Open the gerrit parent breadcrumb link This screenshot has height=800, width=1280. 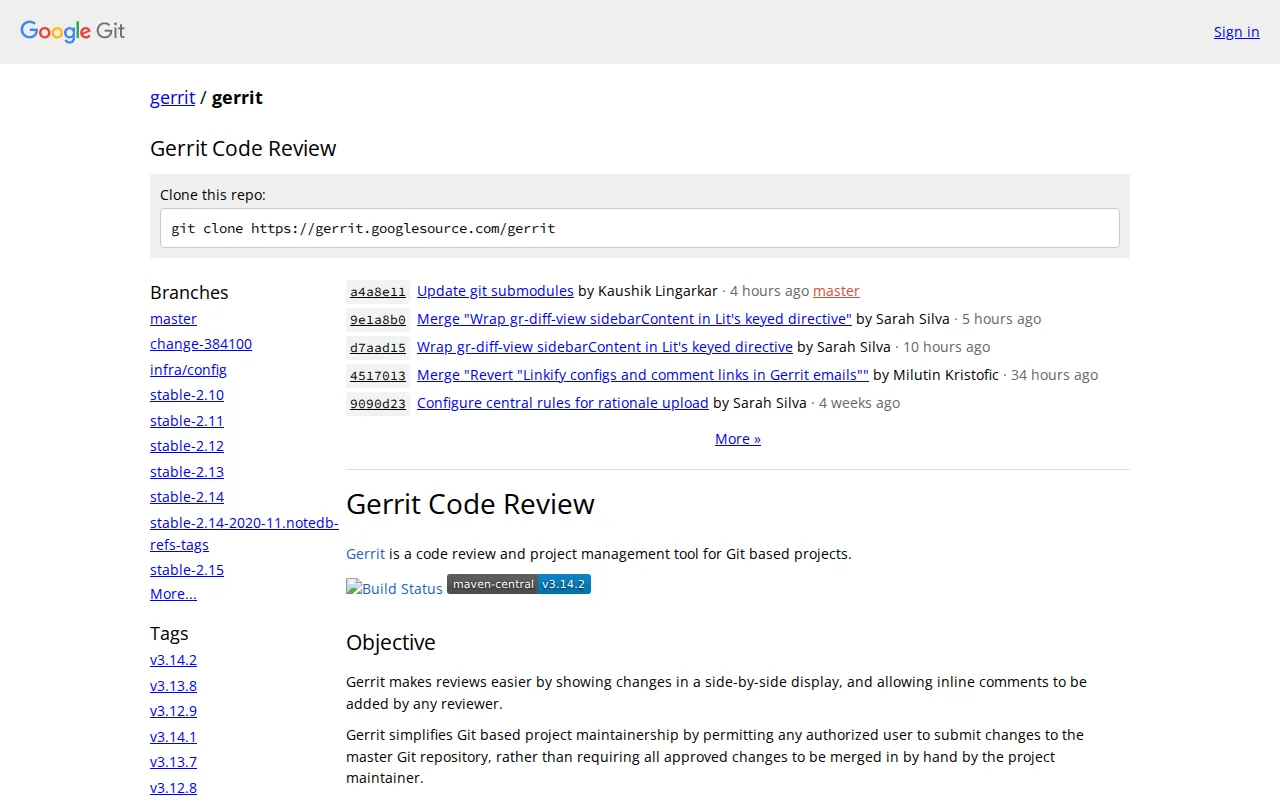tap(172, 97)
